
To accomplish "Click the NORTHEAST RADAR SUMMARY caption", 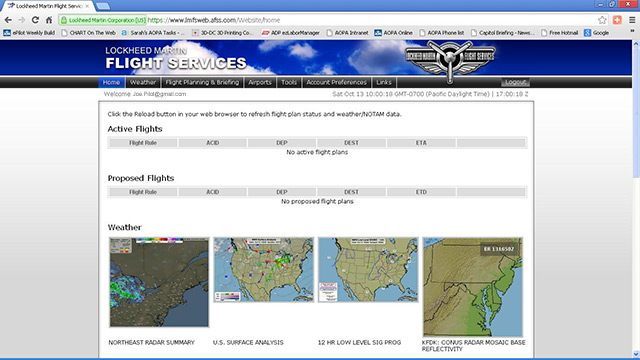I will click(151, 342).
